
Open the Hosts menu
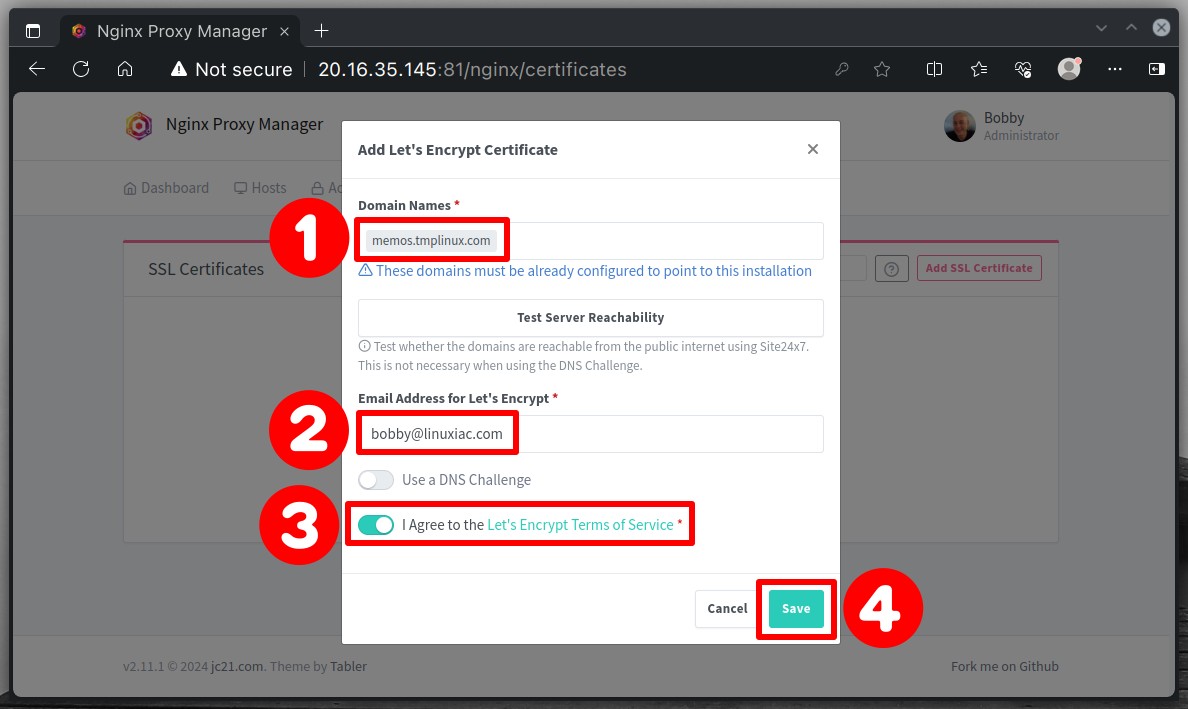pyautogui.click(x=260, y=188)
